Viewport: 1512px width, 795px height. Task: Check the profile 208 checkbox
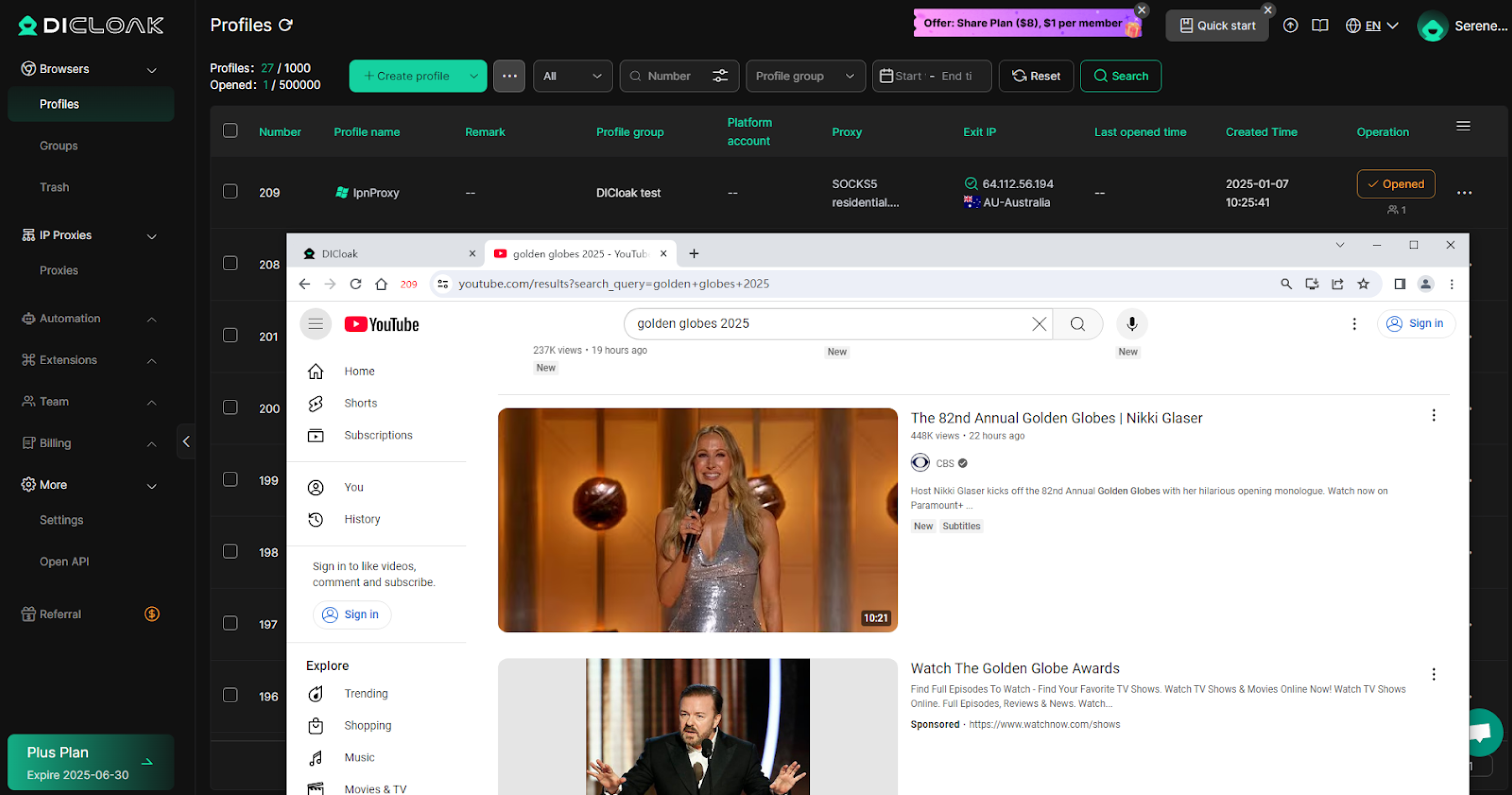click(230, 263)
